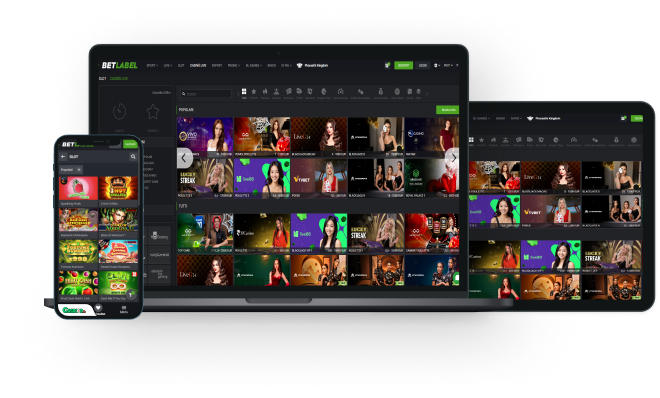Open favorites star icon in laptop sidebar
Viewport: 660px width, 398px height.
pyautogui.click(x=153, y=112)
